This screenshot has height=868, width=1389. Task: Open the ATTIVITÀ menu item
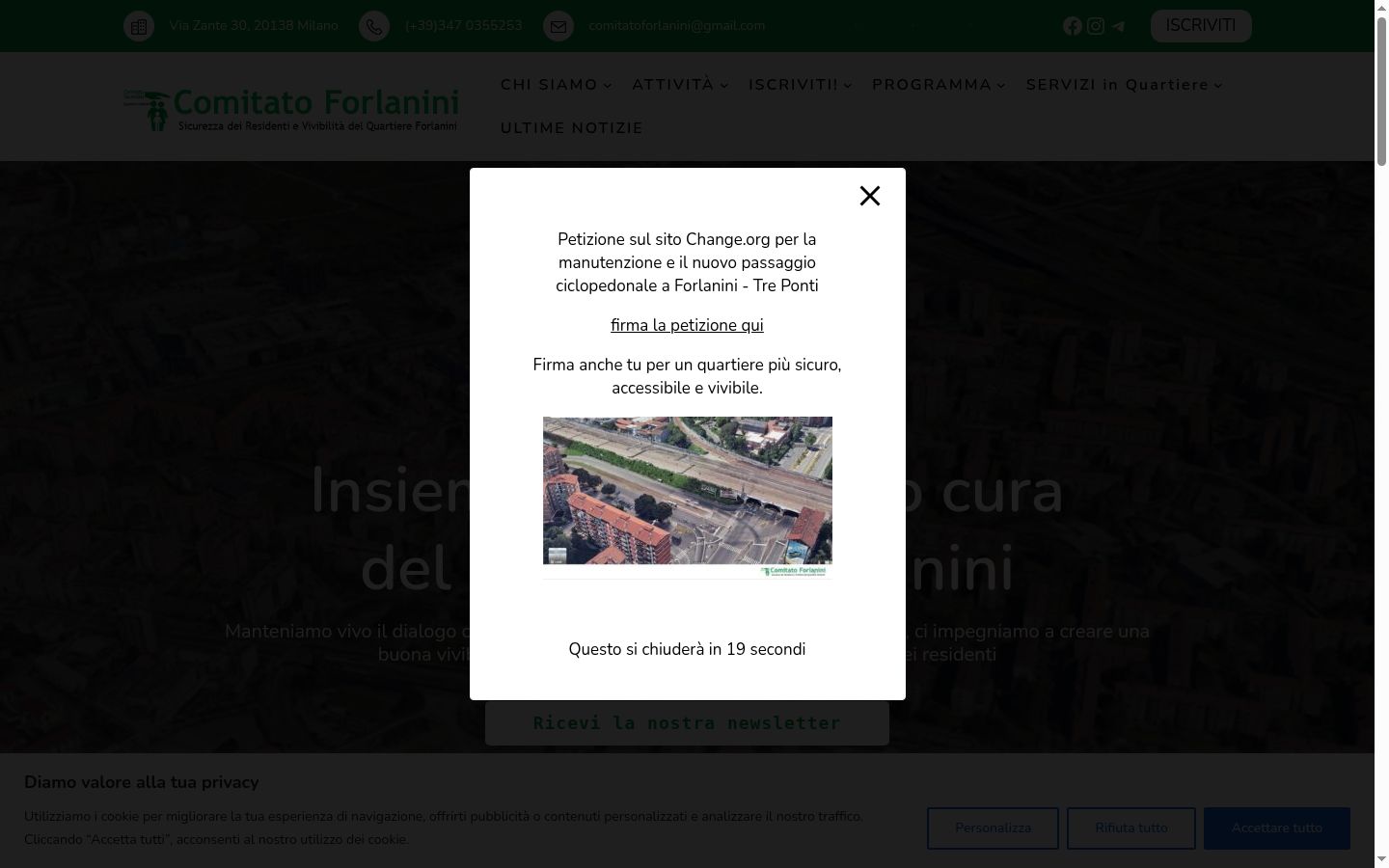tap(673, 85)
